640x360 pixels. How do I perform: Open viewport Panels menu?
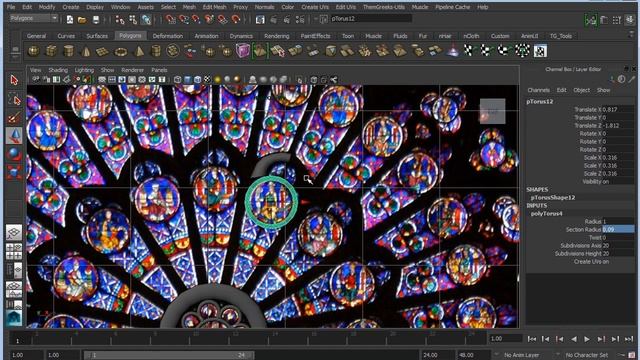pyautogui.click(x=159, y=70)
